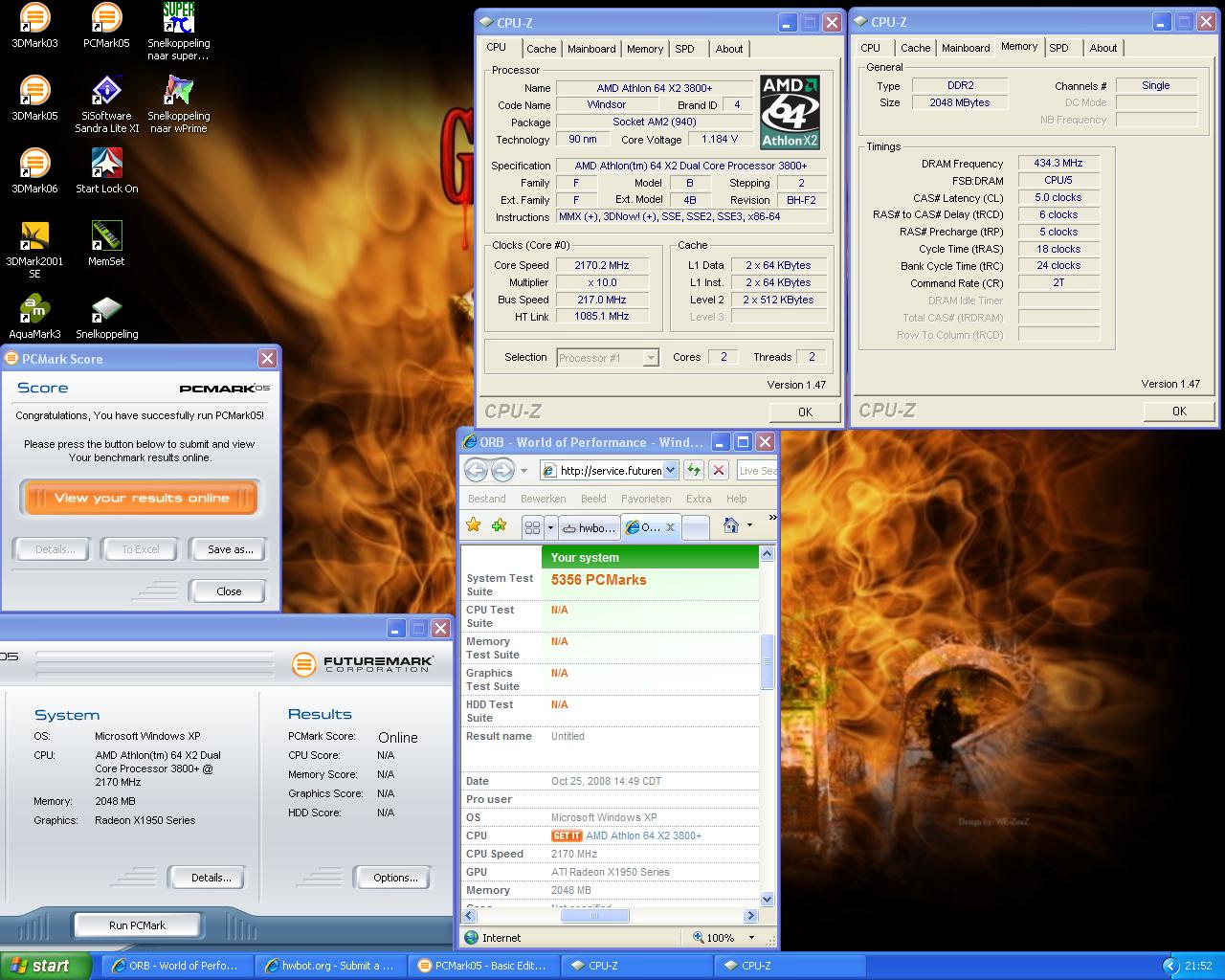1225x980 pixels.
Task: Click the system tray expand arrow
Action: [x=1169, y=967]
